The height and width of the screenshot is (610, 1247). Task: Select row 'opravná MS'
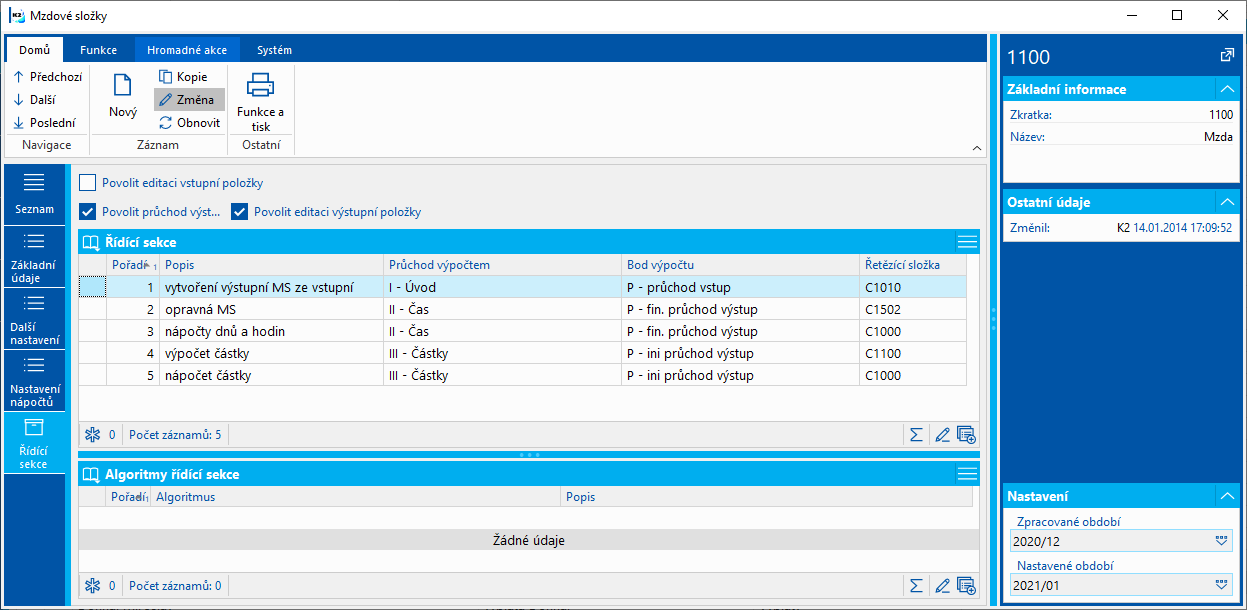coord(523,309)
